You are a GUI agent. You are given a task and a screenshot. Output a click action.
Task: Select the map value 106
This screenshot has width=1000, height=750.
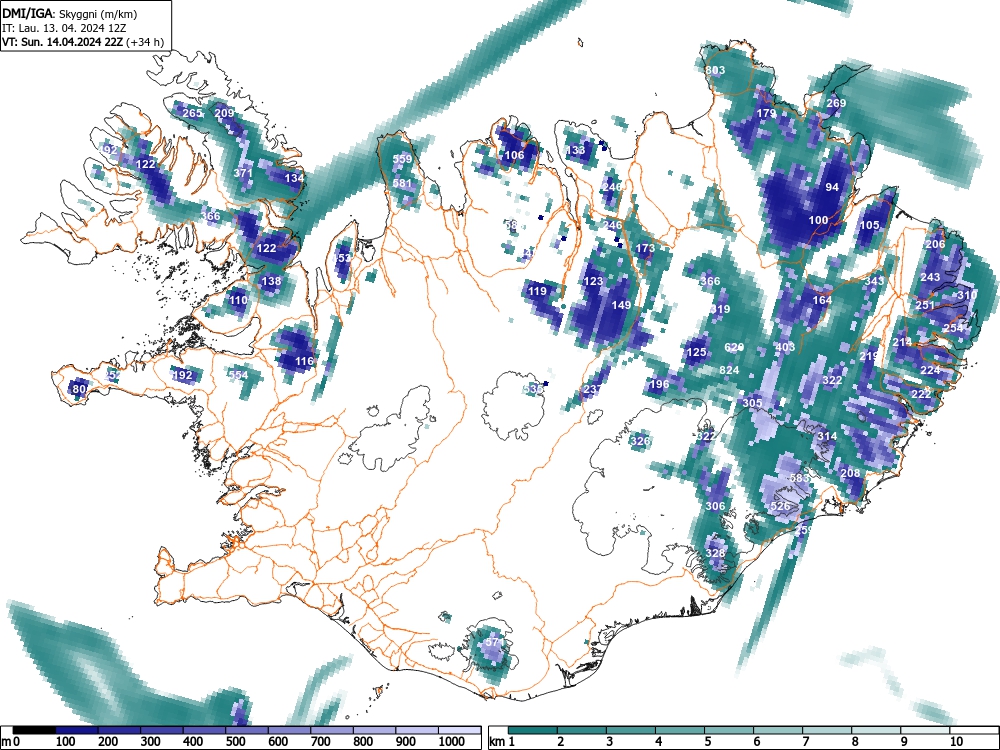[514, 155]
